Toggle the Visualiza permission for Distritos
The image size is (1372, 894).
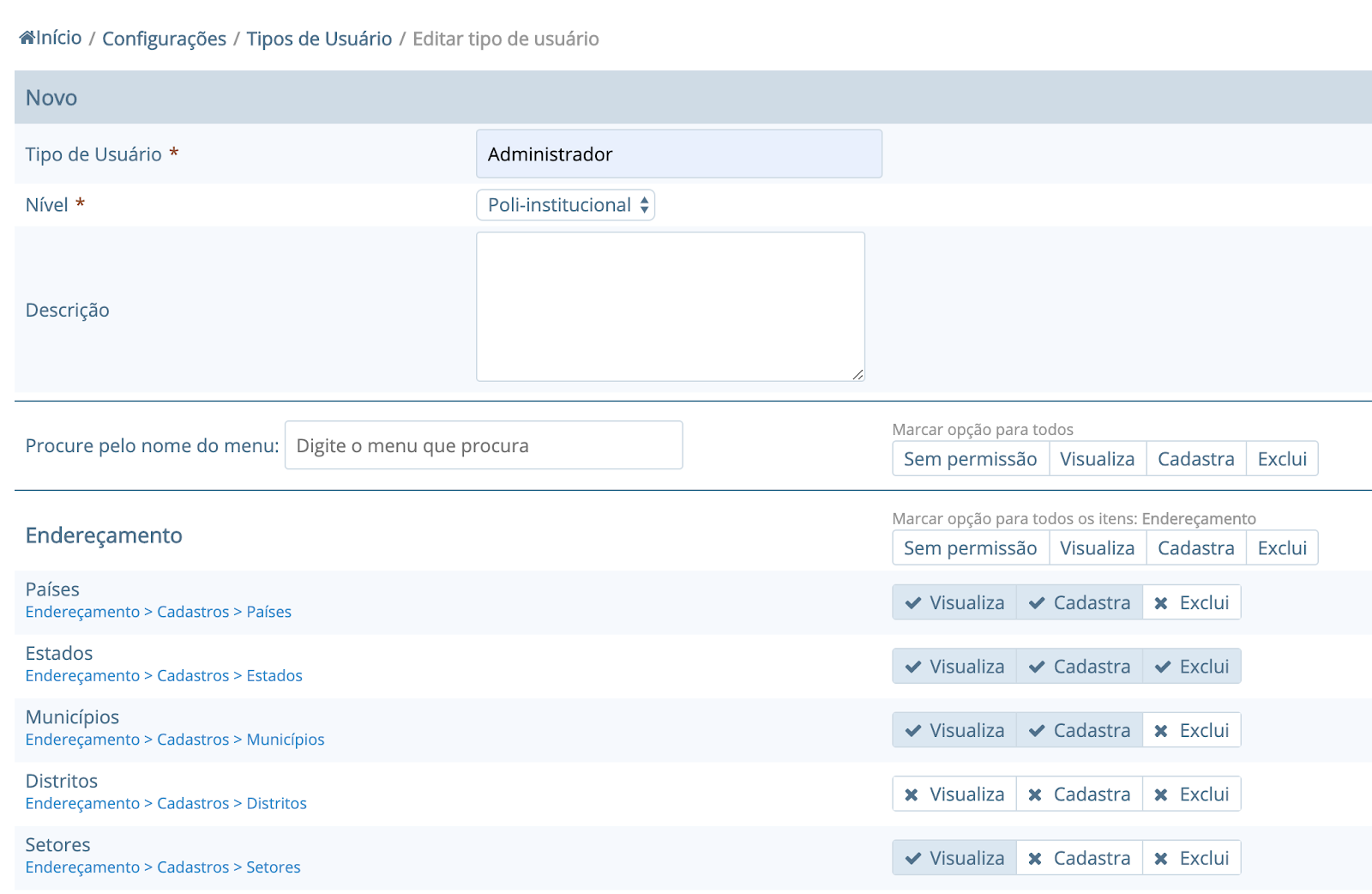pos(954,794)
